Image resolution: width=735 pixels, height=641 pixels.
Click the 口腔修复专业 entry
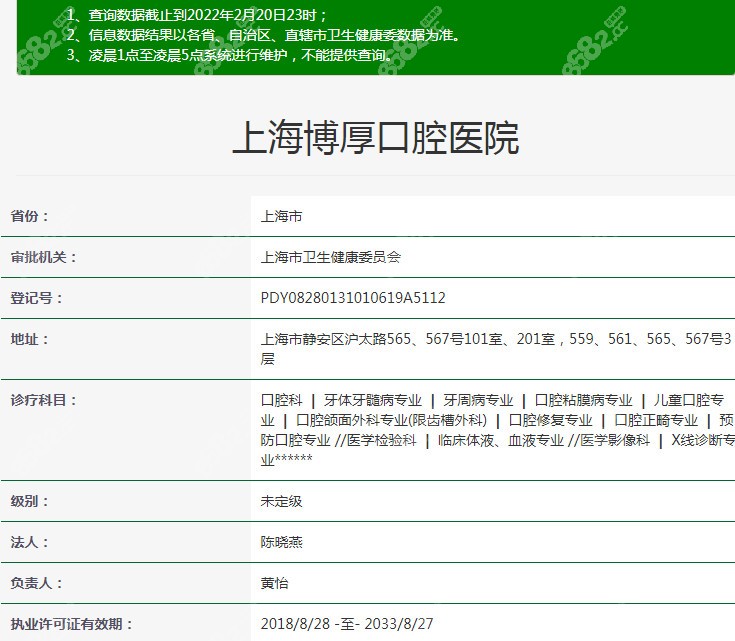pyautogui.click(x=550, y=420)
